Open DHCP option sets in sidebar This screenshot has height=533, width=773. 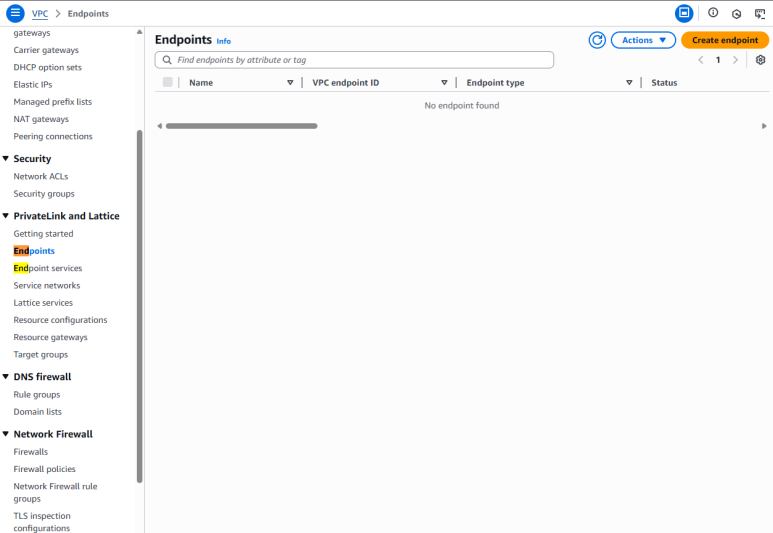47,67
